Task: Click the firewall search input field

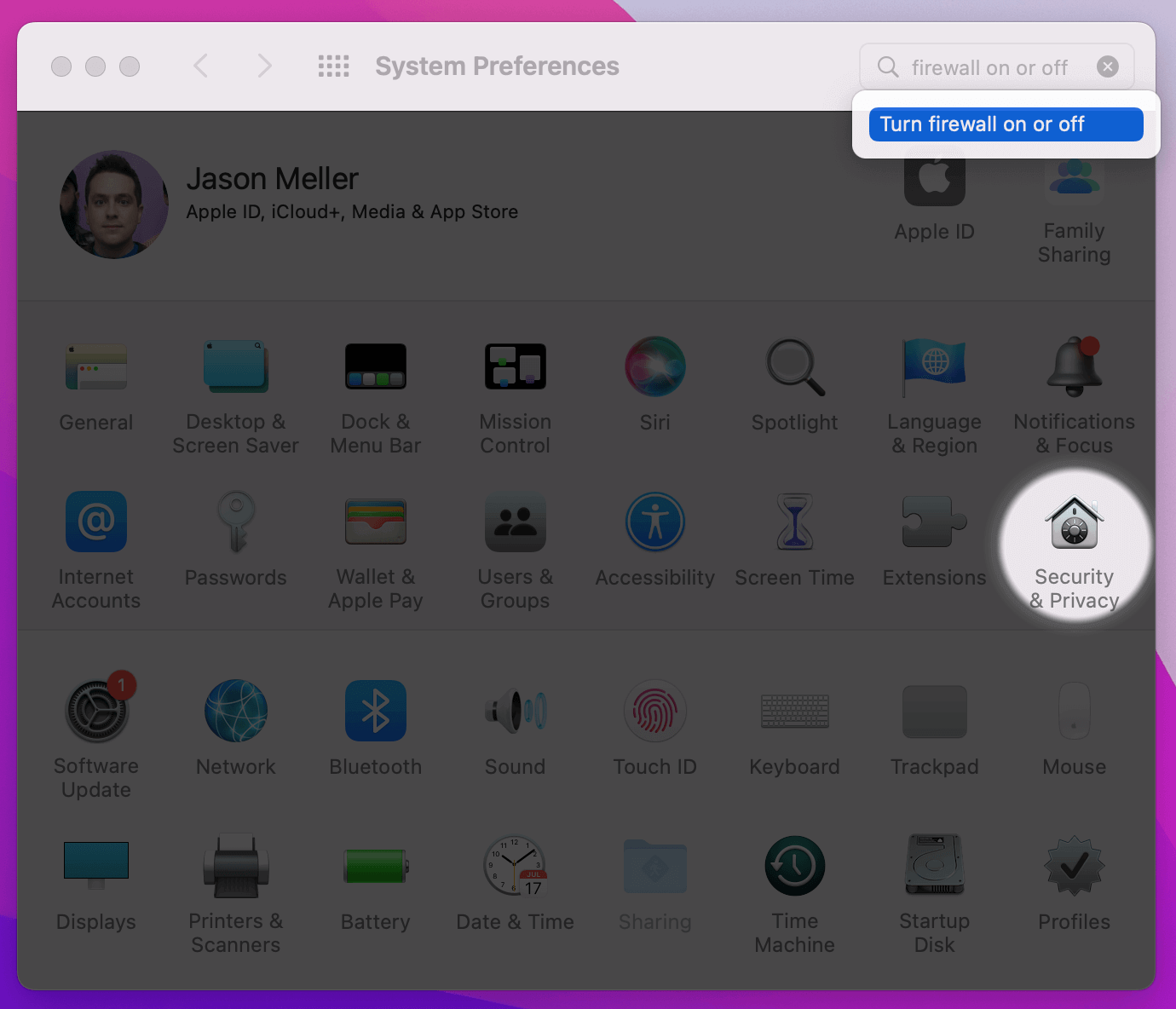Action: click(x=989, y=67)
